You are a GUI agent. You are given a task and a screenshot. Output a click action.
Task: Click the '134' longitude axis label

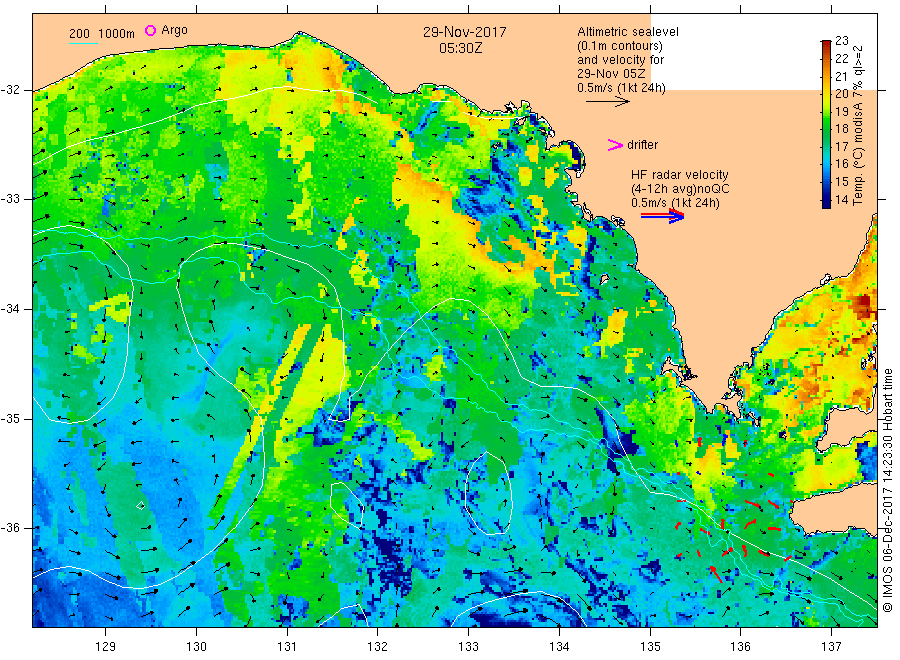pyautogui.click(x=559, y=647)
